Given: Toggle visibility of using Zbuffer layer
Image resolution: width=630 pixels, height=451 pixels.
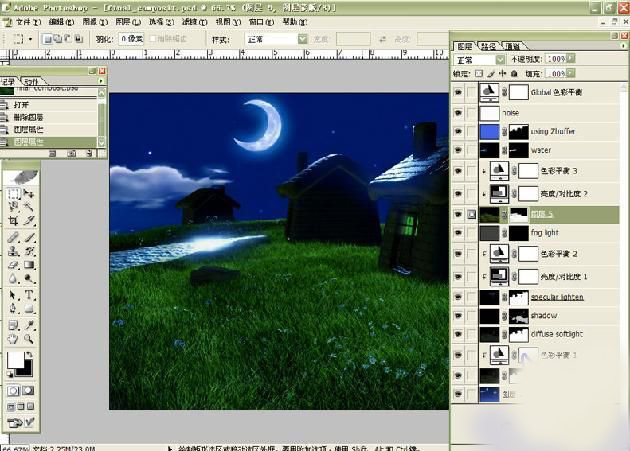Looking at the screenshot, I should [x=458, y=131].
